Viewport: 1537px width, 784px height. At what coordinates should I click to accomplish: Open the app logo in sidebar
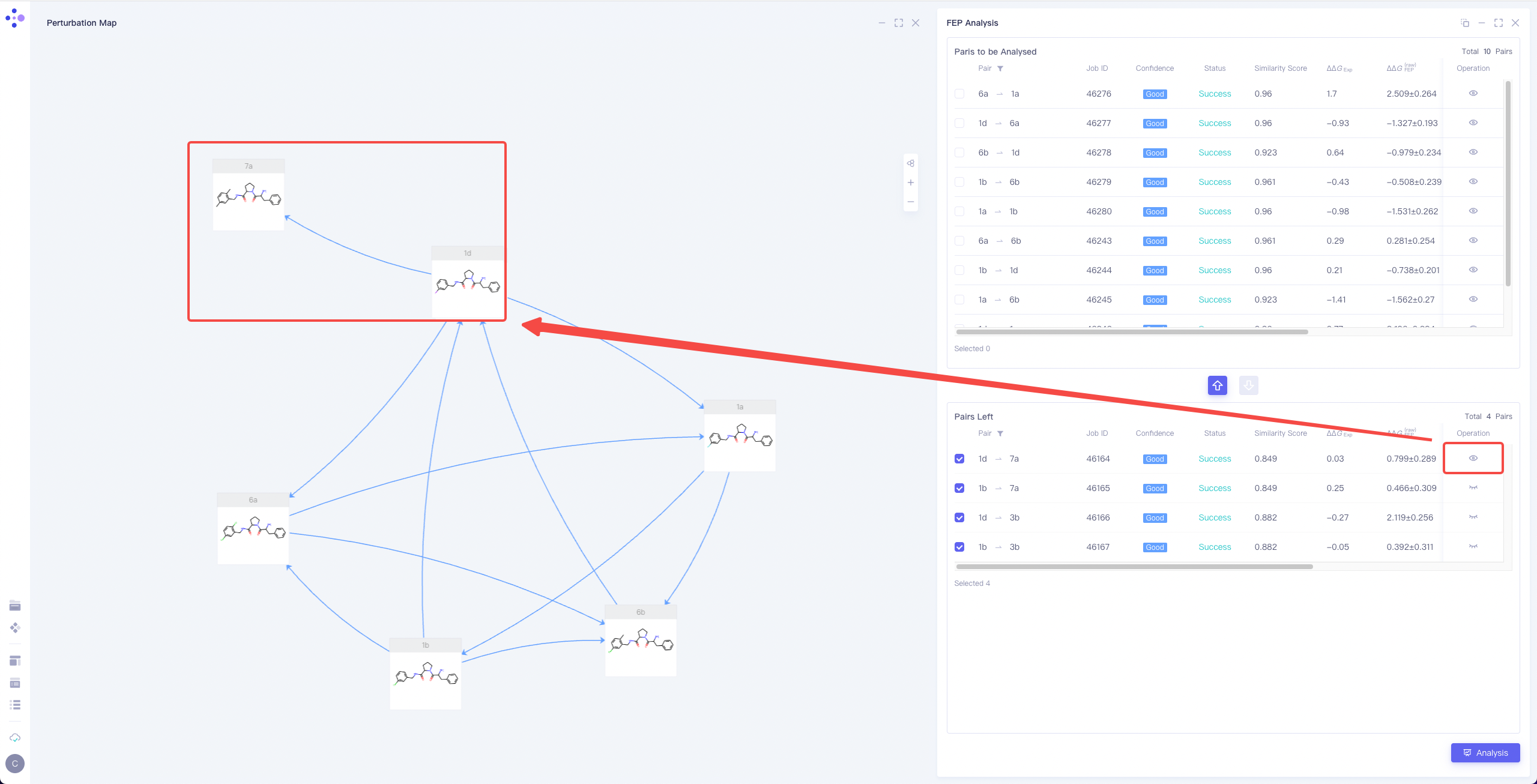pyautogui.click(x=14, y=17)
